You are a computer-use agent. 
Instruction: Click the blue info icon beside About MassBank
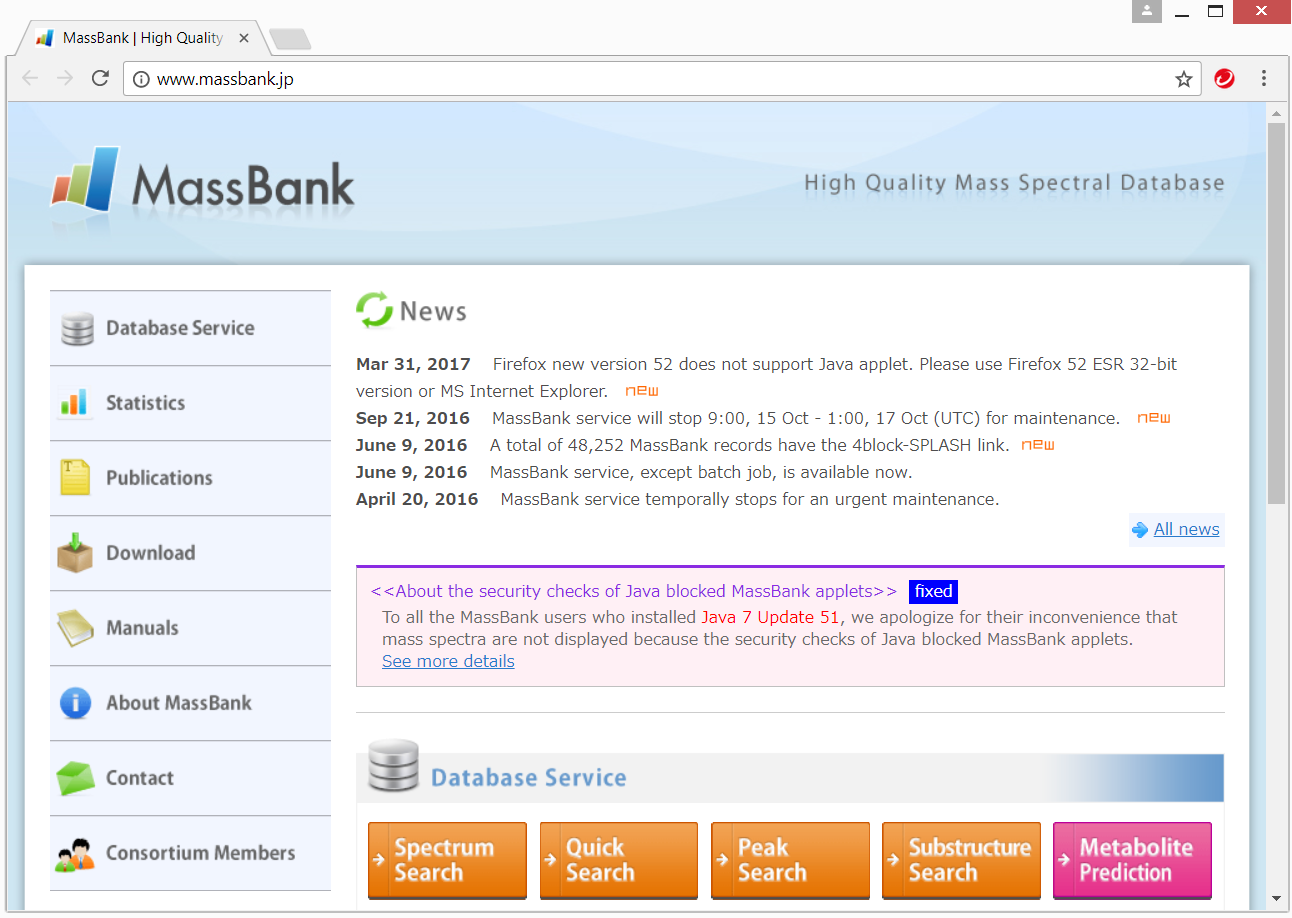pyautogui.click(x=76, y=703)
